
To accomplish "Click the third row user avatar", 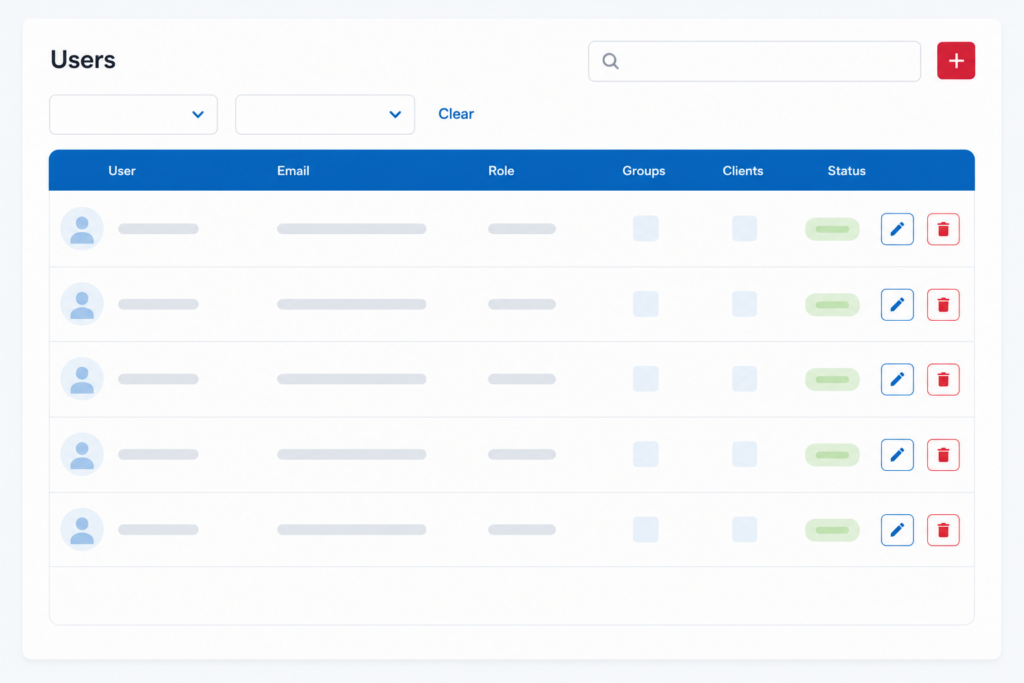I will [x=82, y=379].
